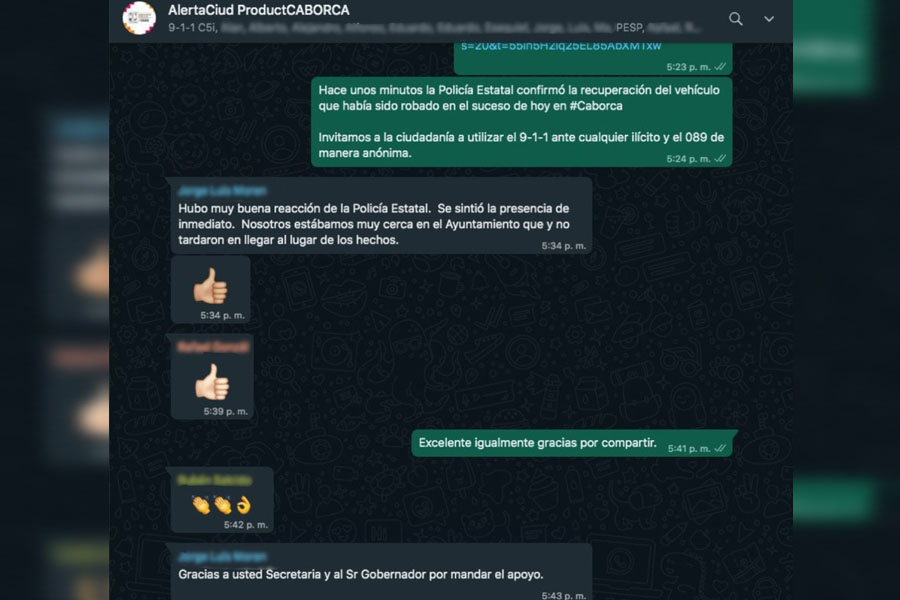Image resolution: width=900 pixels, height=600 pixels.
Task: Select the 'Hubo muy buena reacción' message
Action: coord(381,215)
